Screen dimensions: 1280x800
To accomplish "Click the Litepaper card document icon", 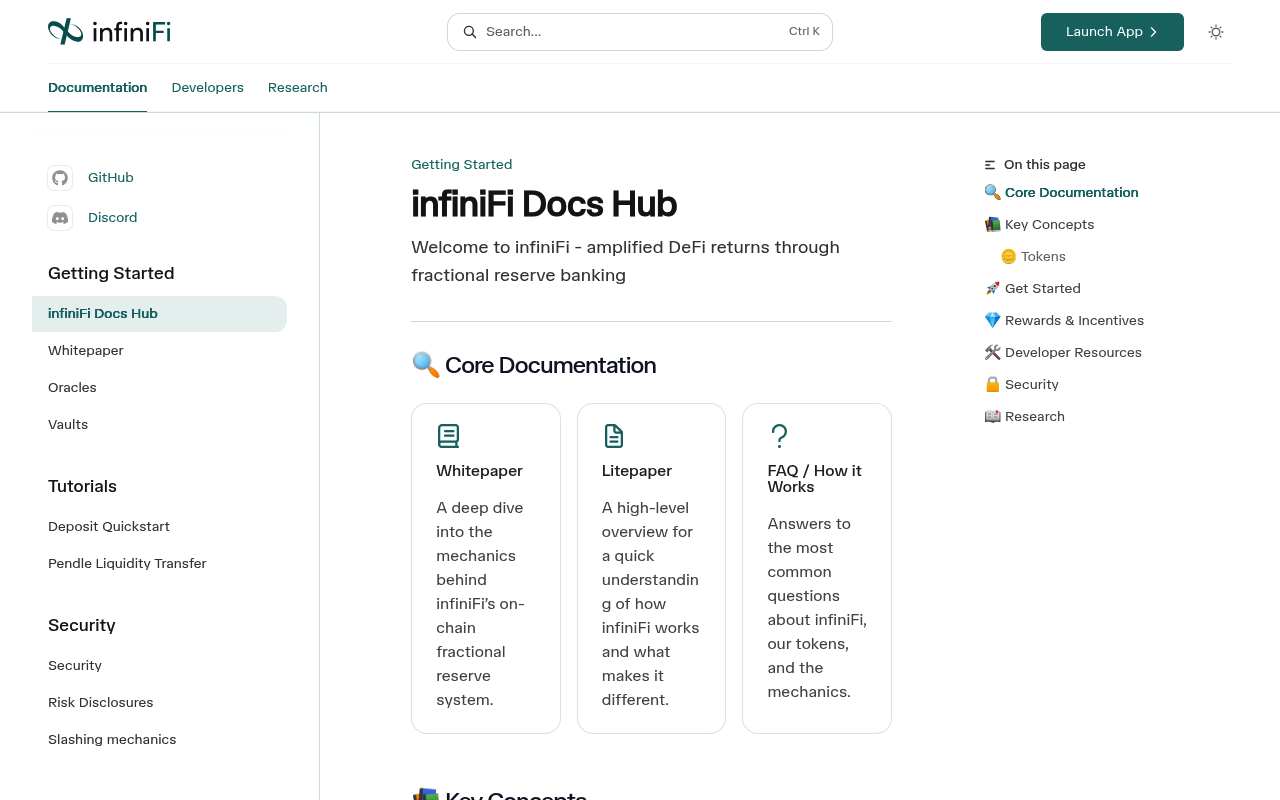I will click(x=613, y=436).
